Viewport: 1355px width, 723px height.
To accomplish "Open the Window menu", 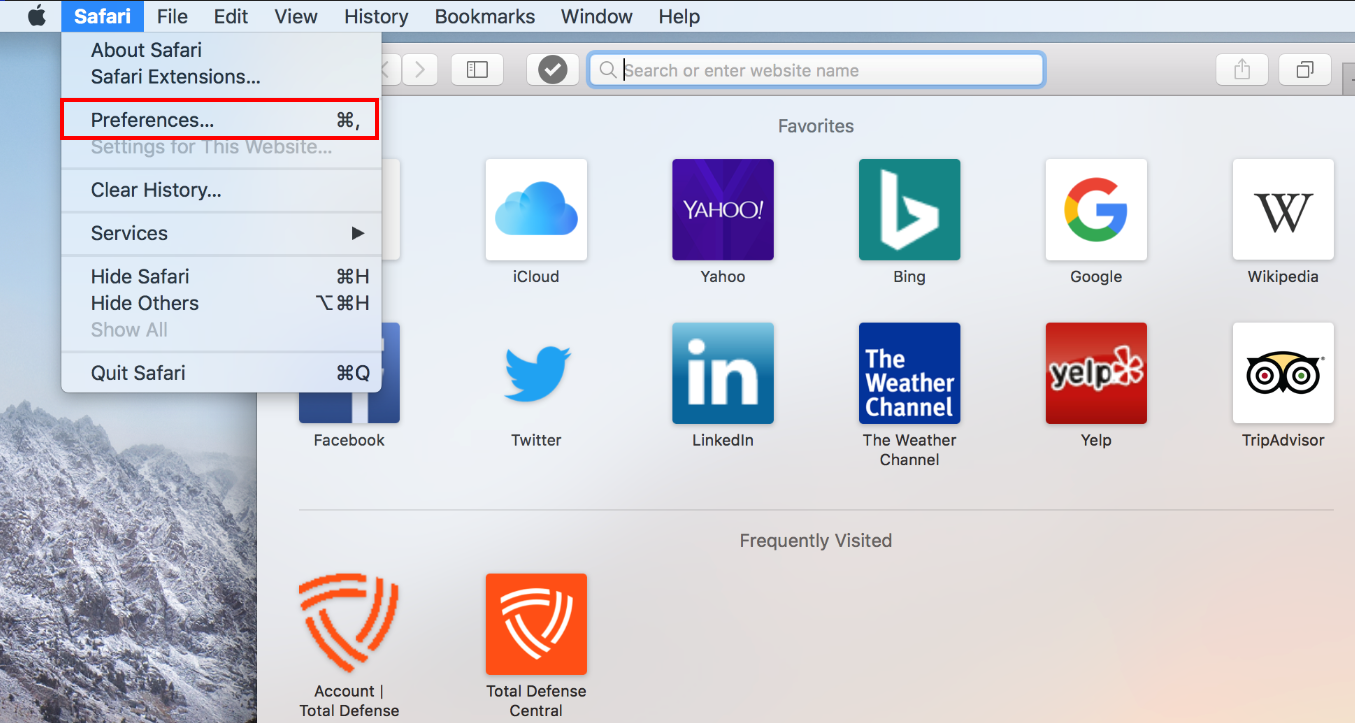I will [x=597, y=16].
